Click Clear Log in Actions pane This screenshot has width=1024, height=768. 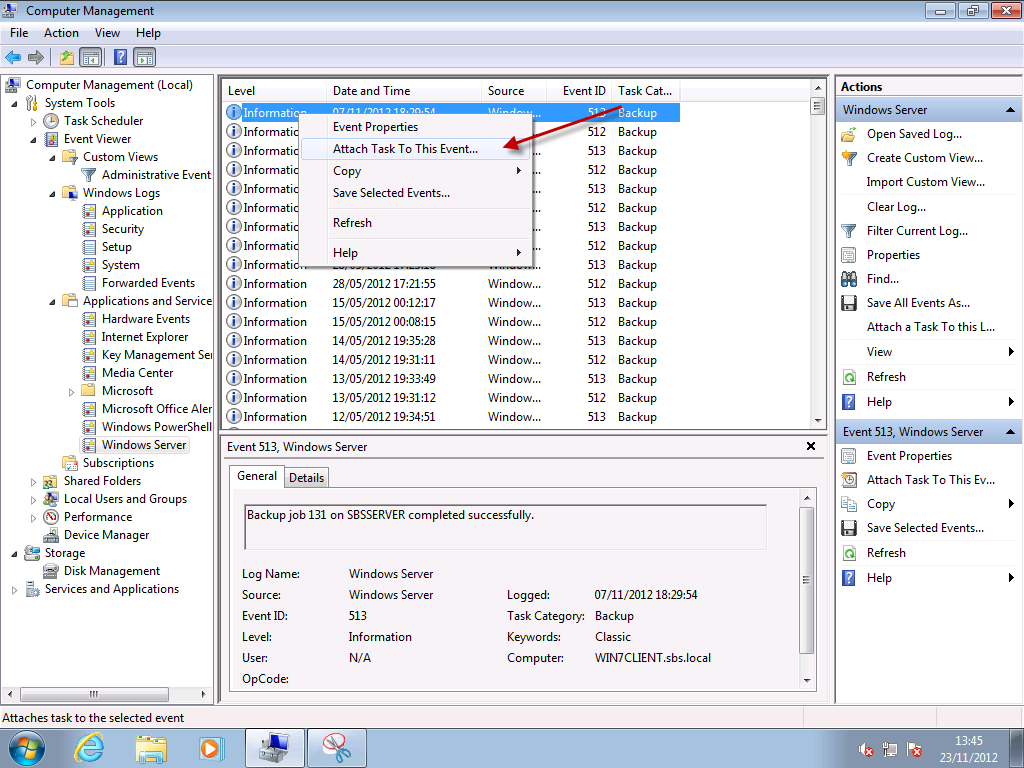(x=896, y=207)
